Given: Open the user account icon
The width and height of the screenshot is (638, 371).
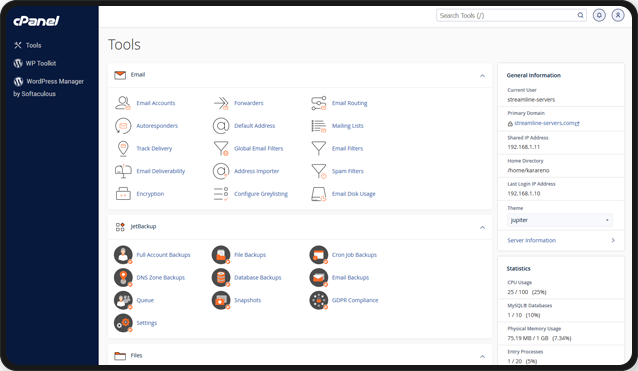Looking at the screenshot, I should click(x=618, y=15).
